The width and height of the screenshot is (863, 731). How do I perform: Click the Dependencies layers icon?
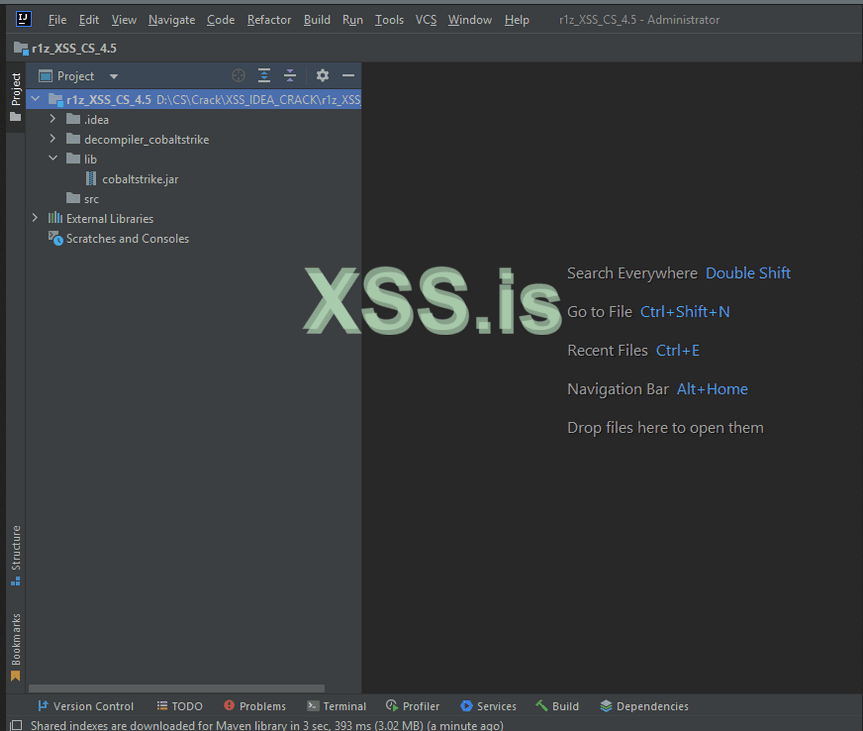coord(606,706)
